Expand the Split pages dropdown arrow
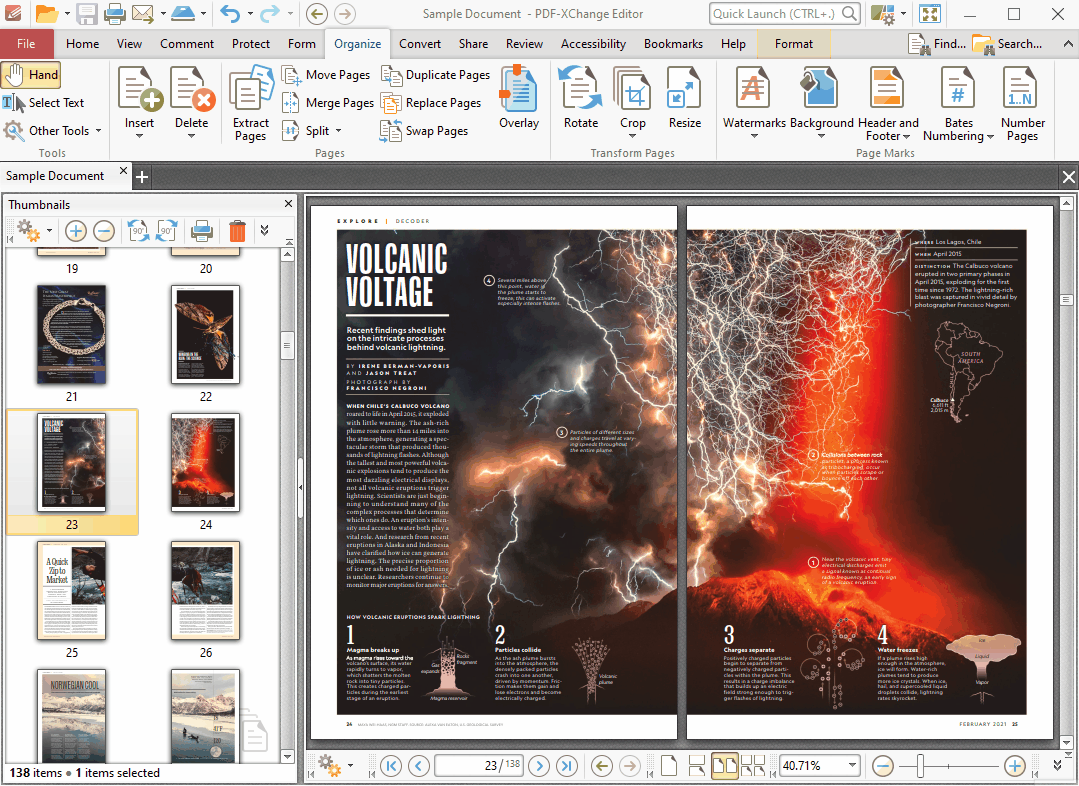 [x=338, y=131]
